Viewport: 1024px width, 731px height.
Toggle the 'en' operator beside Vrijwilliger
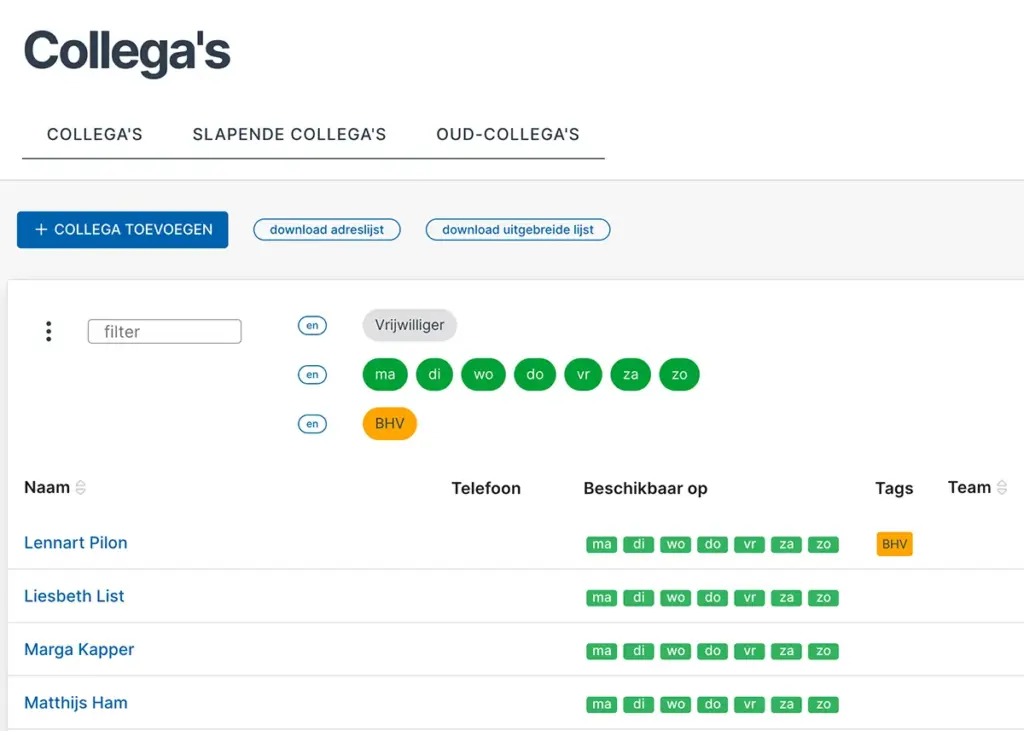[x=312, y=325]
